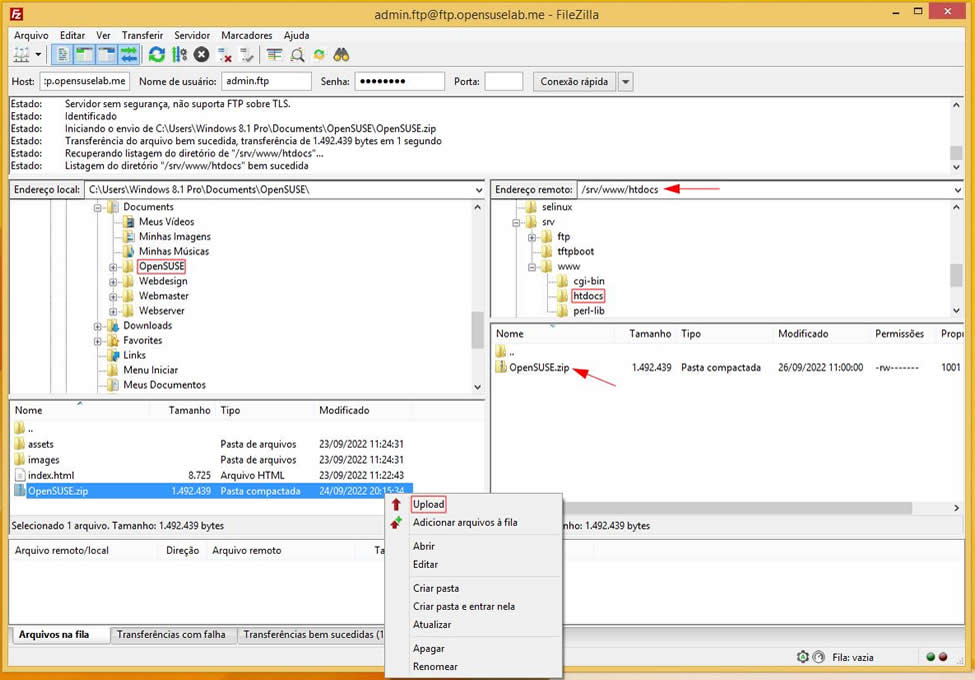Toggle the local directory tree view
The height and width of the screenshot is (680, 975).
point(85,55)
